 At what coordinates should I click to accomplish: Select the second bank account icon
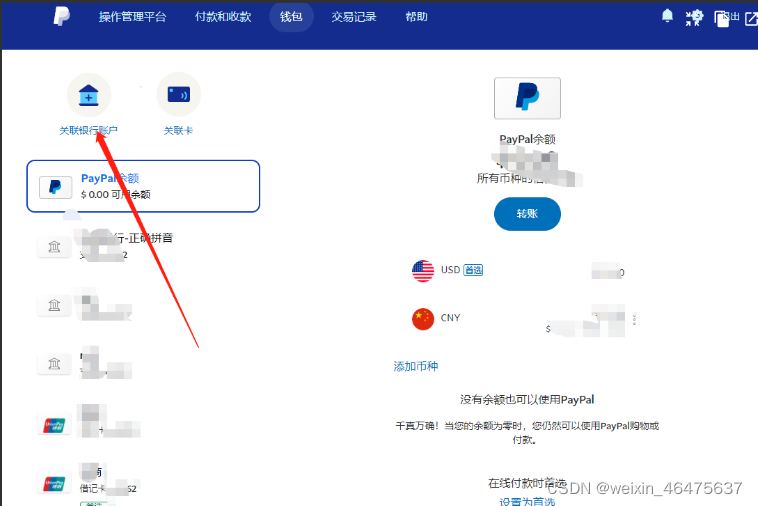click(x=54, y=305)
